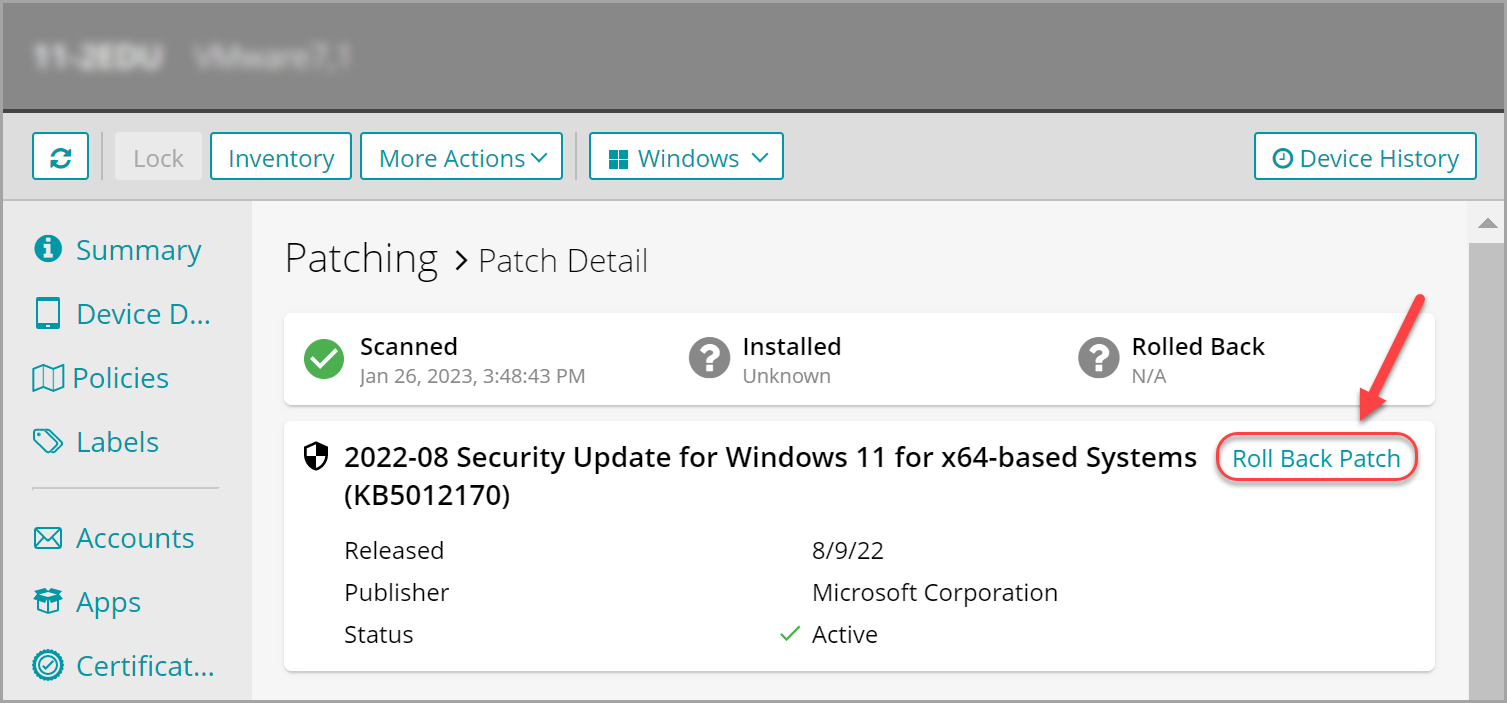Screen dimensions: 1507x703
Task: Click the security shield icon beside patch title
Action: coord(316,458)
